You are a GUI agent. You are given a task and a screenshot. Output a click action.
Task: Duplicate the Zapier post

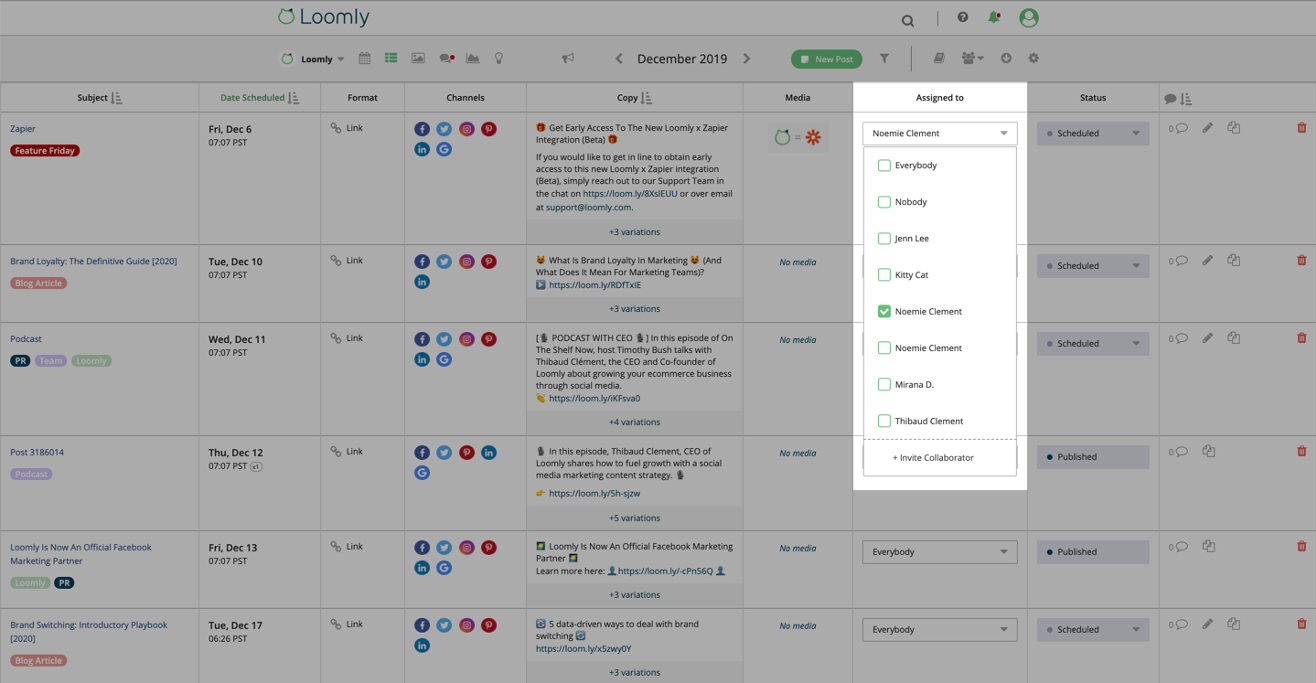click(1234, 128)
